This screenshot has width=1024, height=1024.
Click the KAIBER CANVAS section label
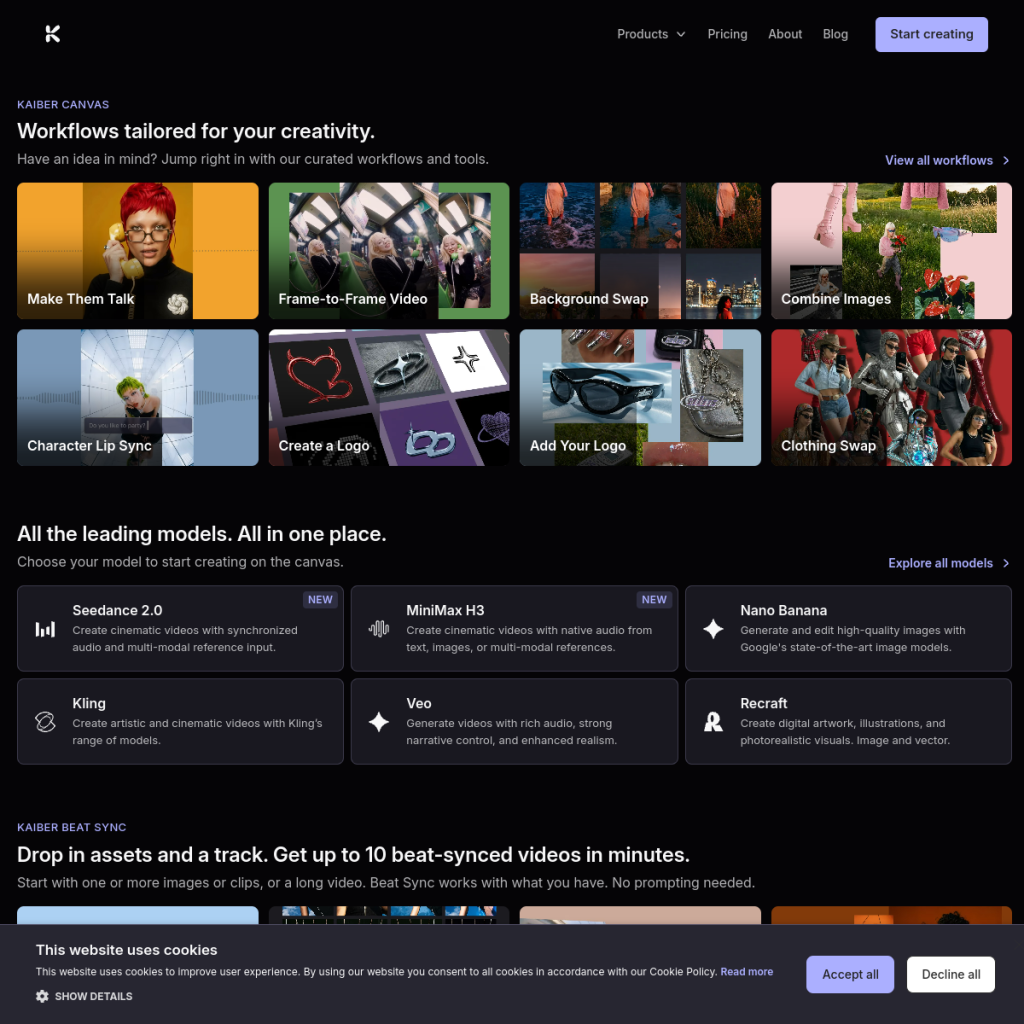coord(63,104)
